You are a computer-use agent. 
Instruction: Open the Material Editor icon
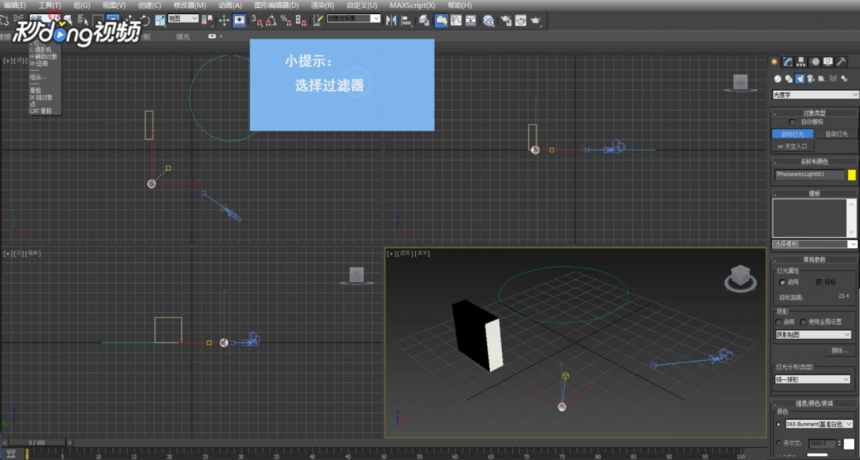coord(489,20)
